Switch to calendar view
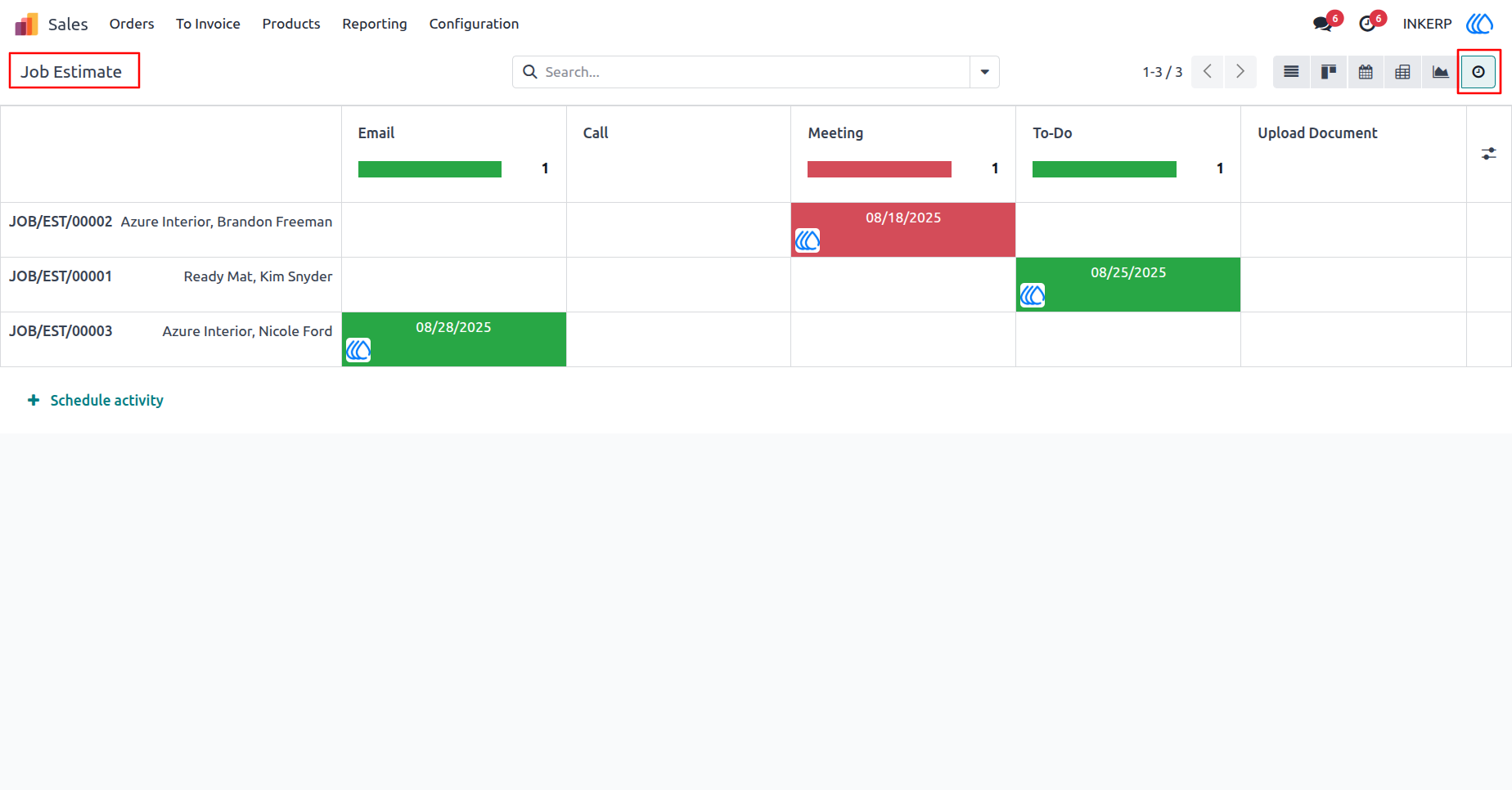Image resolution: width=1512 pixels, height=790 pixels. (1366, 72)
